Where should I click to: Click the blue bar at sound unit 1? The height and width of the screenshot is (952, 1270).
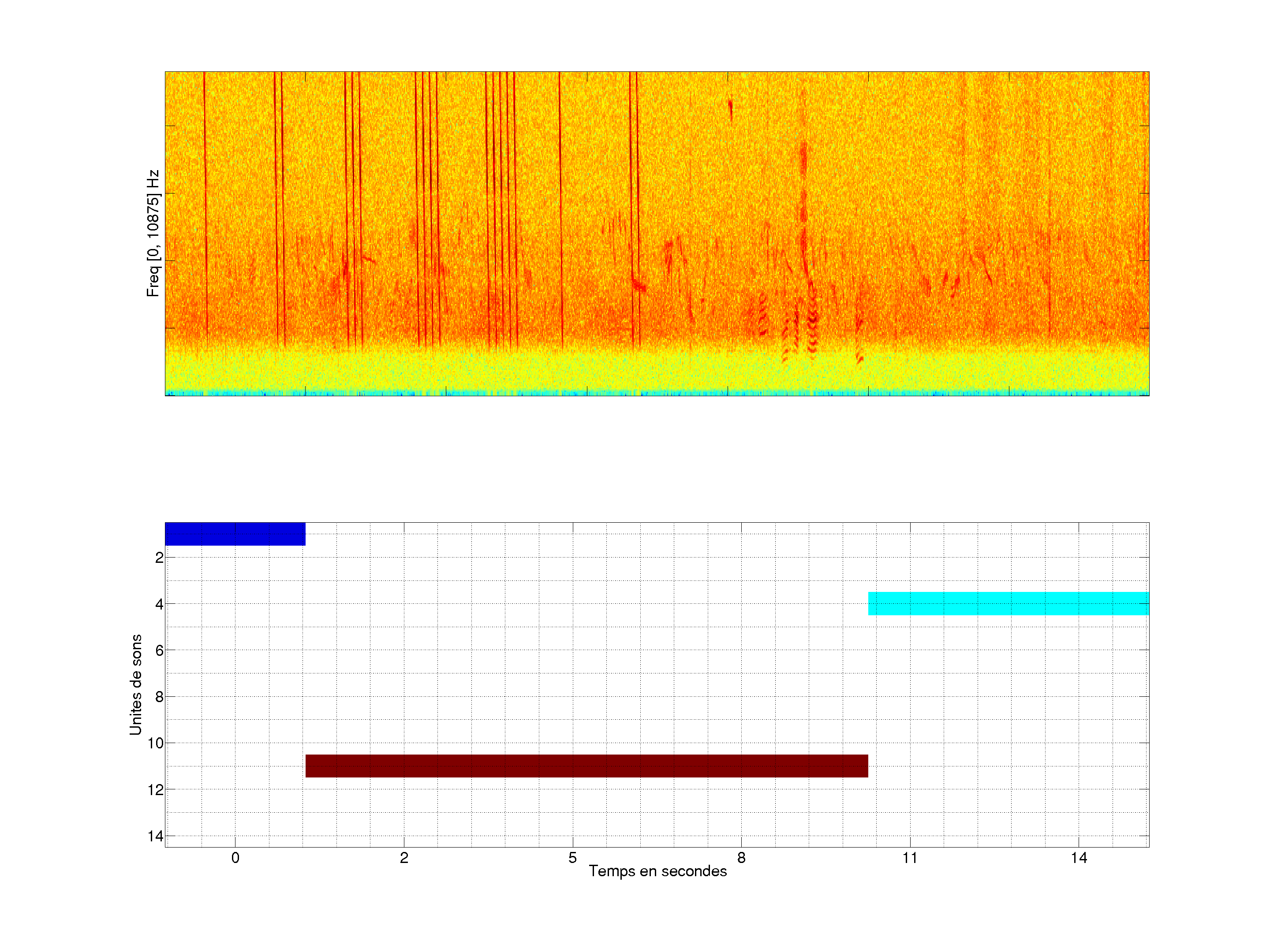click(235, 534)
